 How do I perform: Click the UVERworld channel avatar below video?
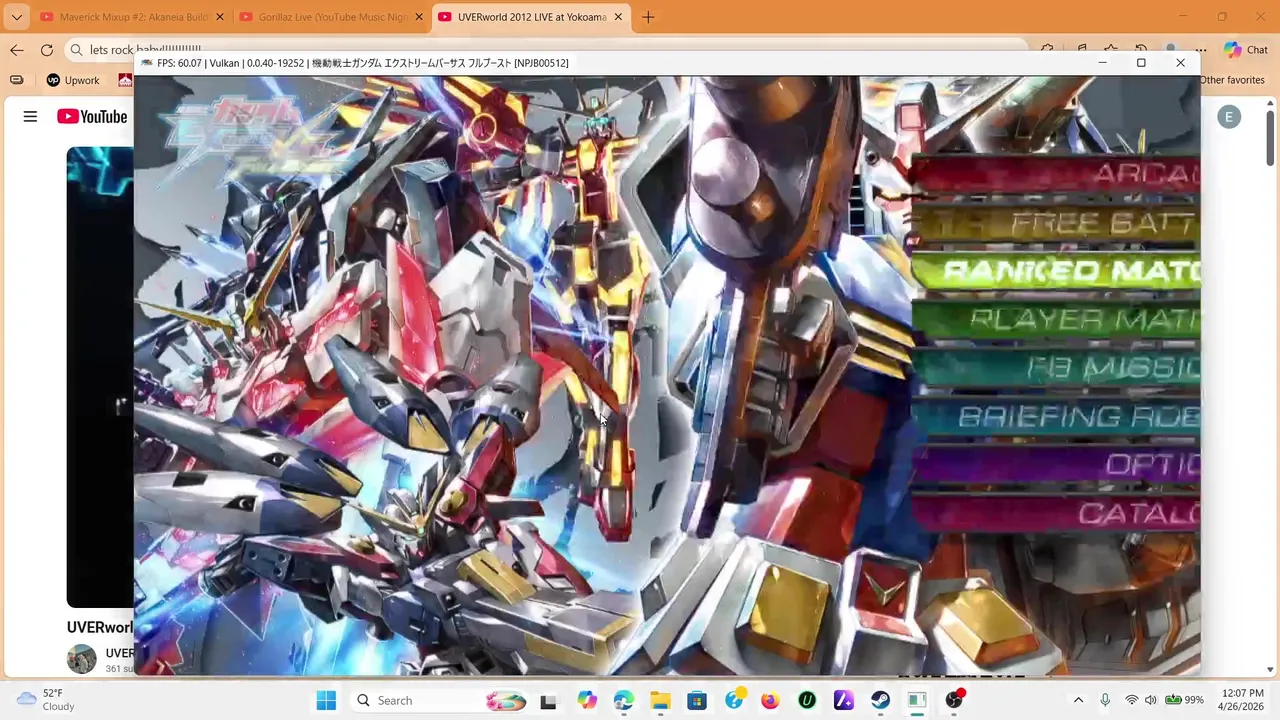pyautogui.click(x=82, y=659)
